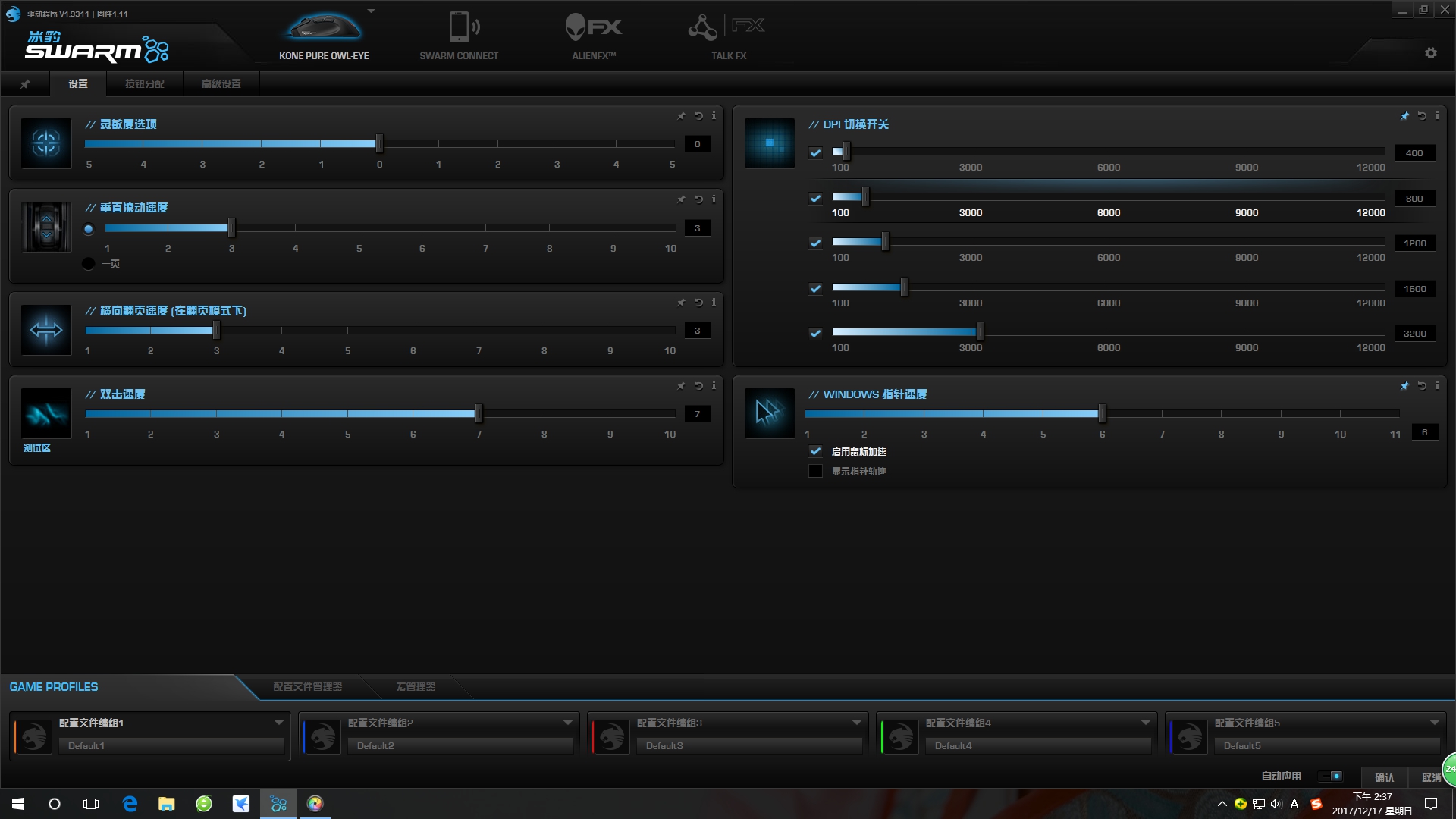Open the macro manager tab

[415, 686]
